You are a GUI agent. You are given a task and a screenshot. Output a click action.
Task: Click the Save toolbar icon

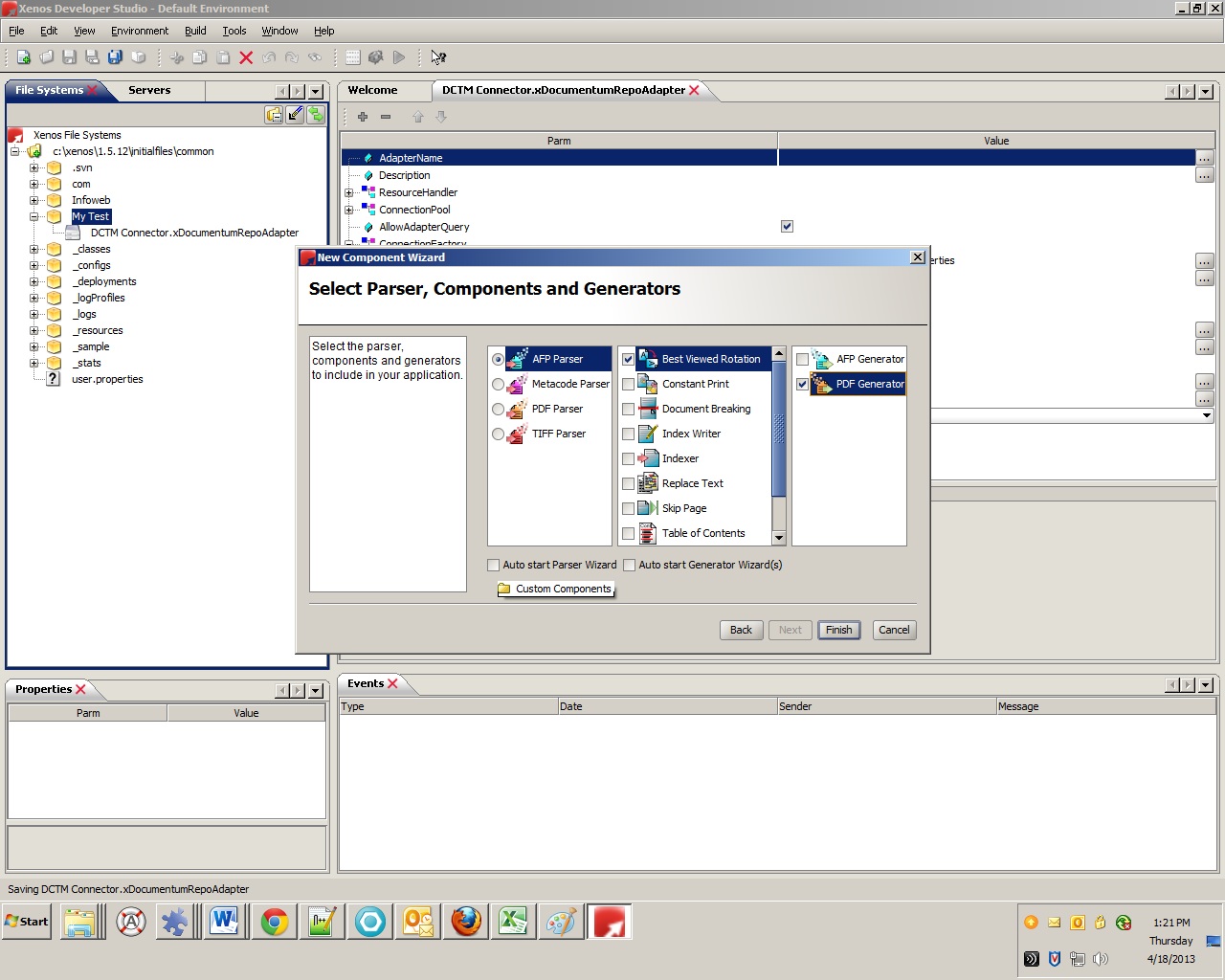69,56
